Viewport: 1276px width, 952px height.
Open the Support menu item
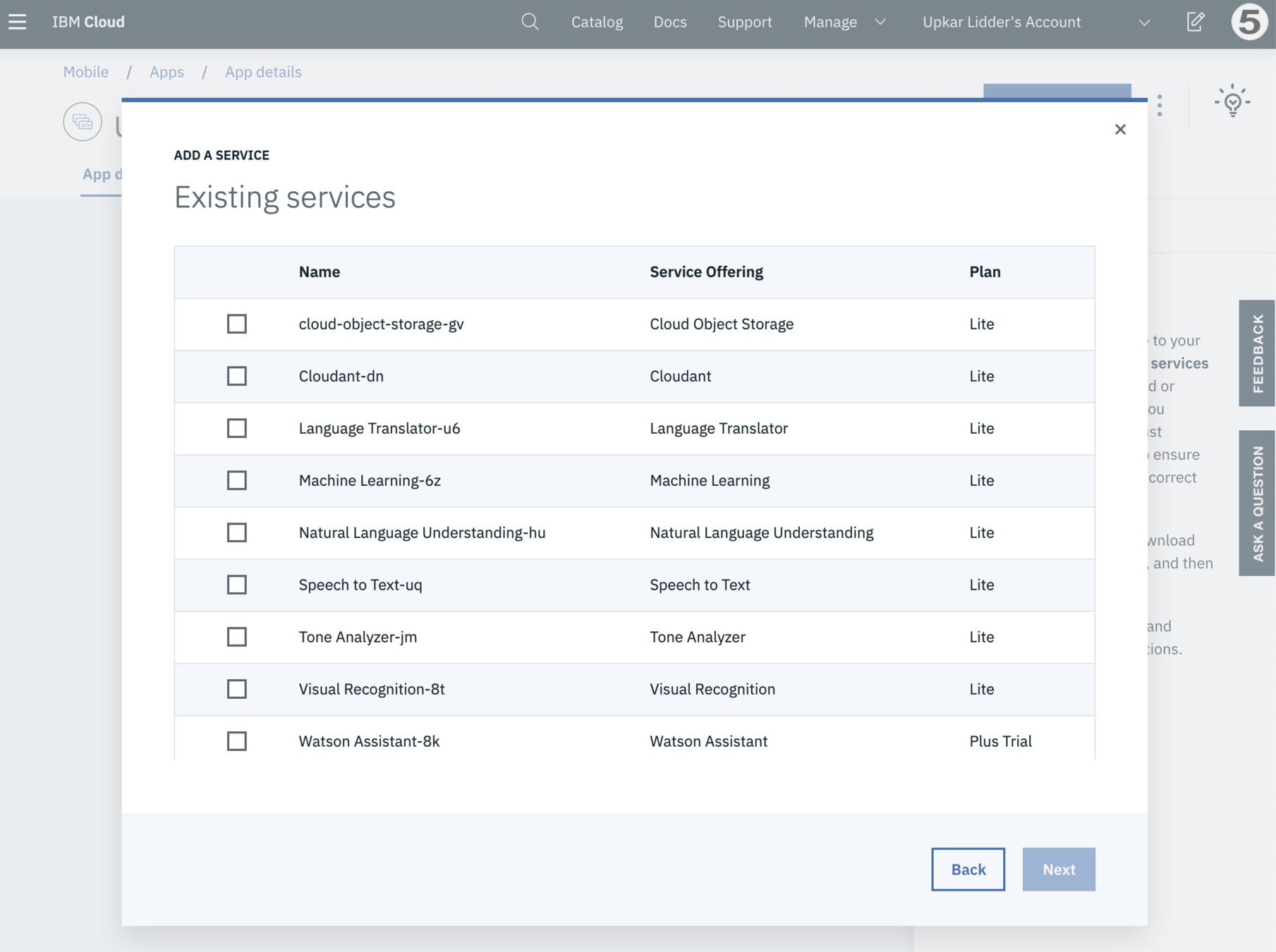(x=745, y=22)
